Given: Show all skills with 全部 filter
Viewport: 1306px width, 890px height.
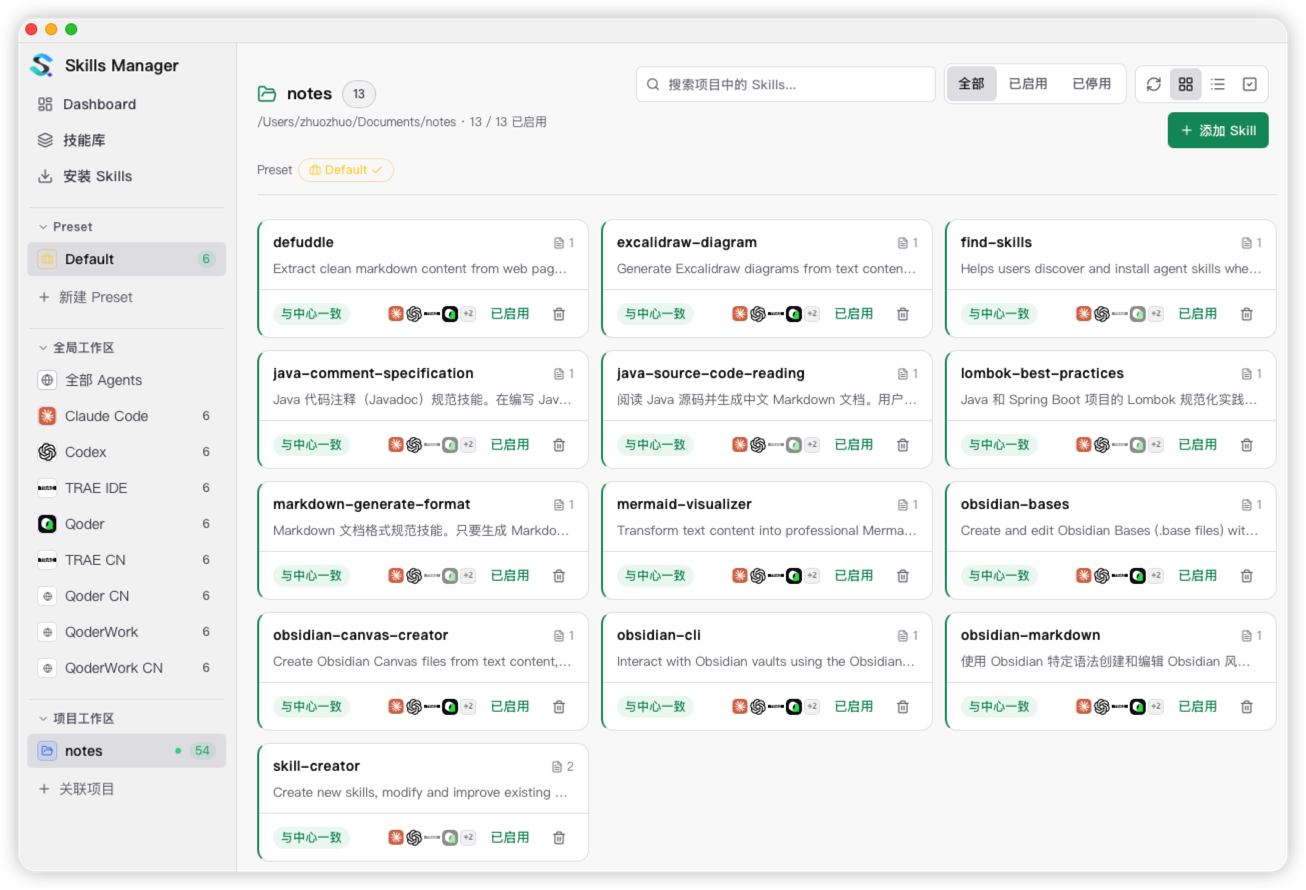Looking at the screenshot, I should click(972, 84).
